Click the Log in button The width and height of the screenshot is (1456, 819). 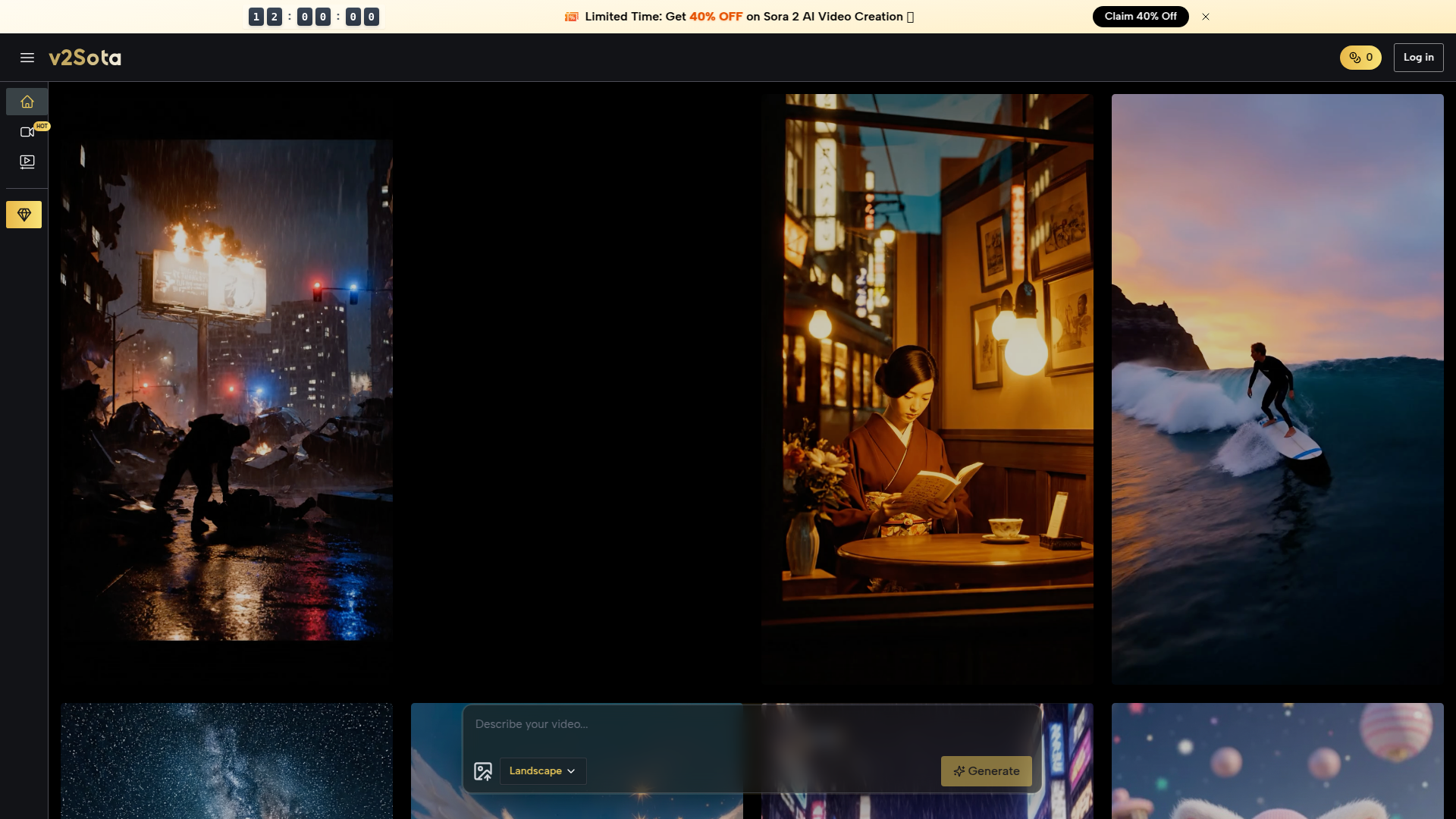tap(1418, 58)
